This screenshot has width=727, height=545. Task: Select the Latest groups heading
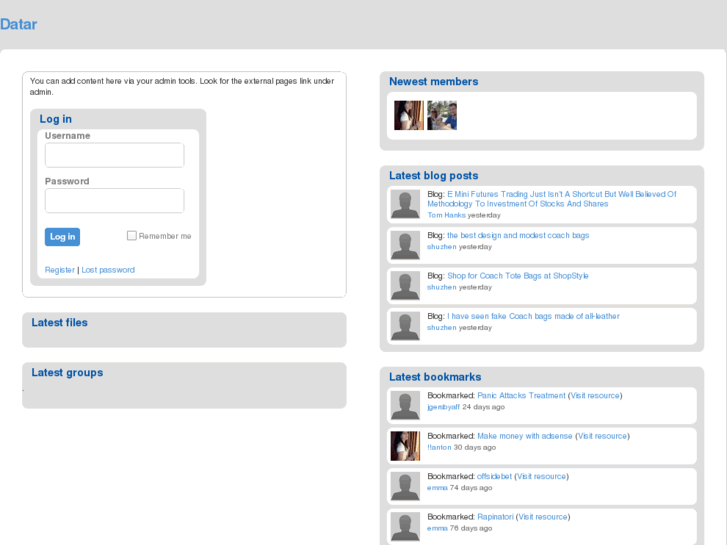pos(67,372)
